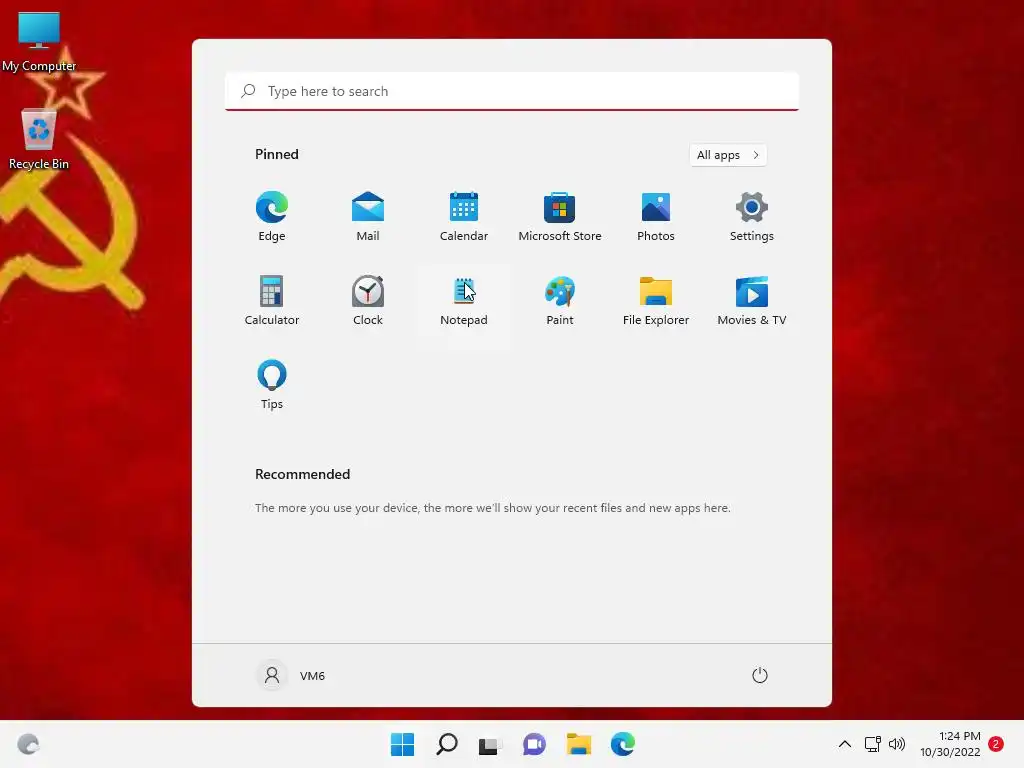Open the Paint app
The height and width of the screenshot is (768, 1024).
click(560, 300)
